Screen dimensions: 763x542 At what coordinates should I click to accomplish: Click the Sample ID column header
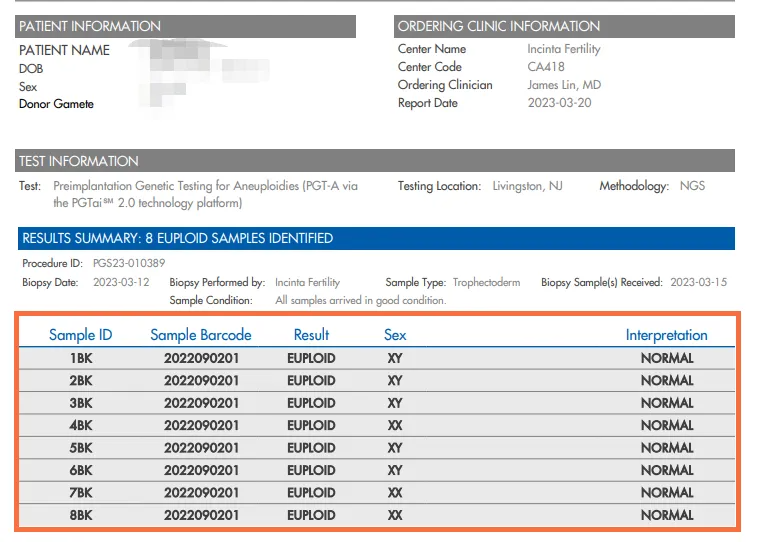point(81,335)
